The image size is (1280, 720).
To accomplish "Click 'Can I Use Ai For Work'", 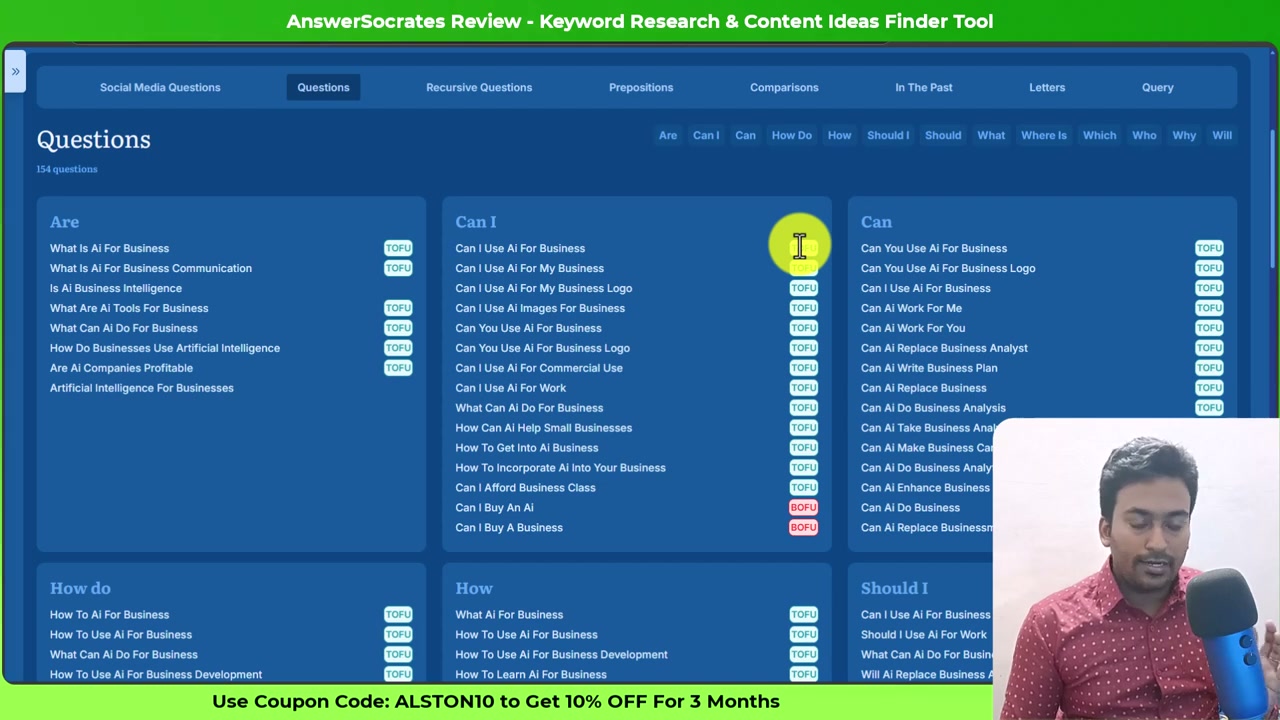I will click(511, 388).
